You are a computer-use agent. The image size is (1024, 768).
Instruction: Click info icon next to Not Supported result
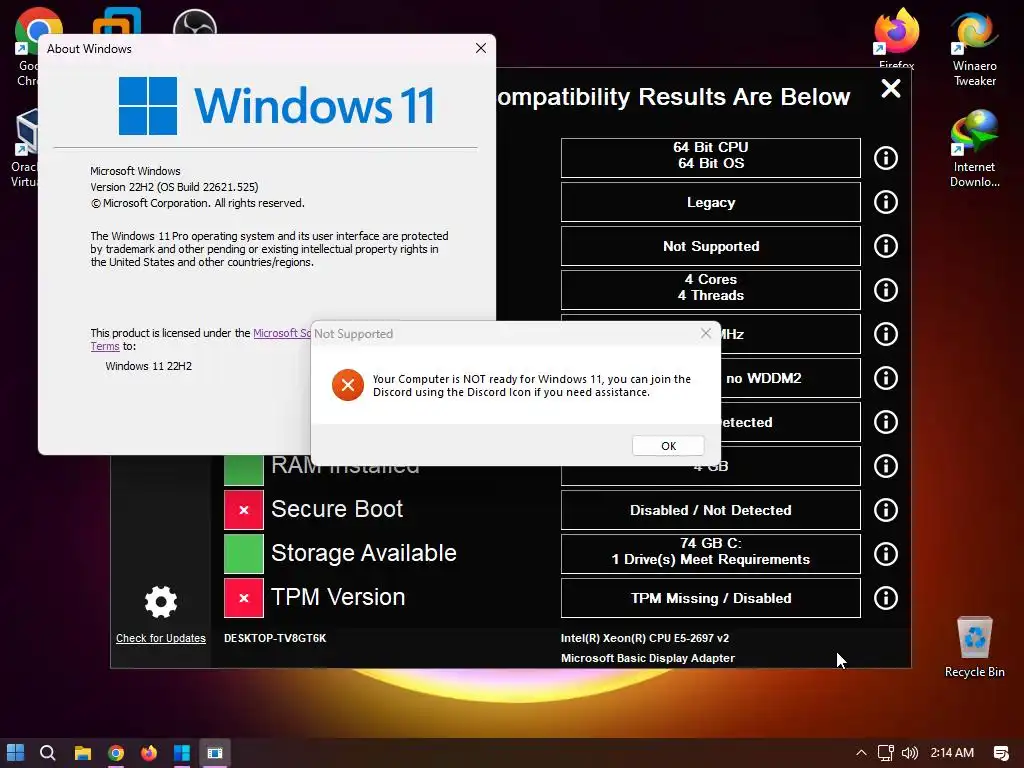886,246
